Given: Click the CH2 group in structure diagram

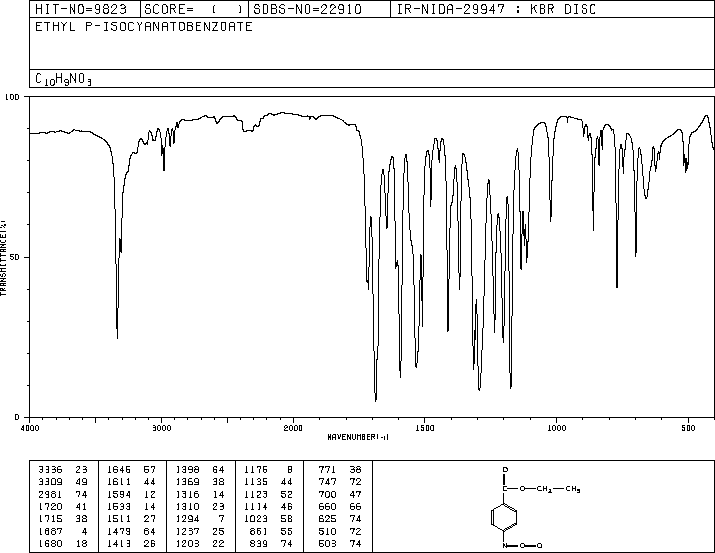Looking at the screenshot, I should coord(544,489).
